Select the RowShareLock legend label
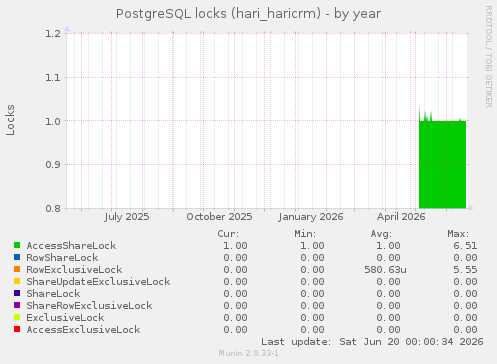Viewport: 497px width, 364px height. point(62,258)
